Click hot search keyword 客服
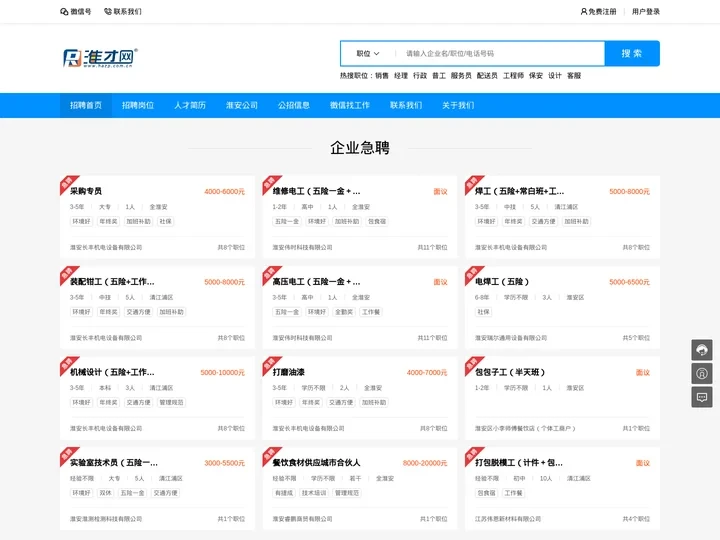The width and height of the screenshot is (720, 540). pyautogui.click(x=574, y=76)
